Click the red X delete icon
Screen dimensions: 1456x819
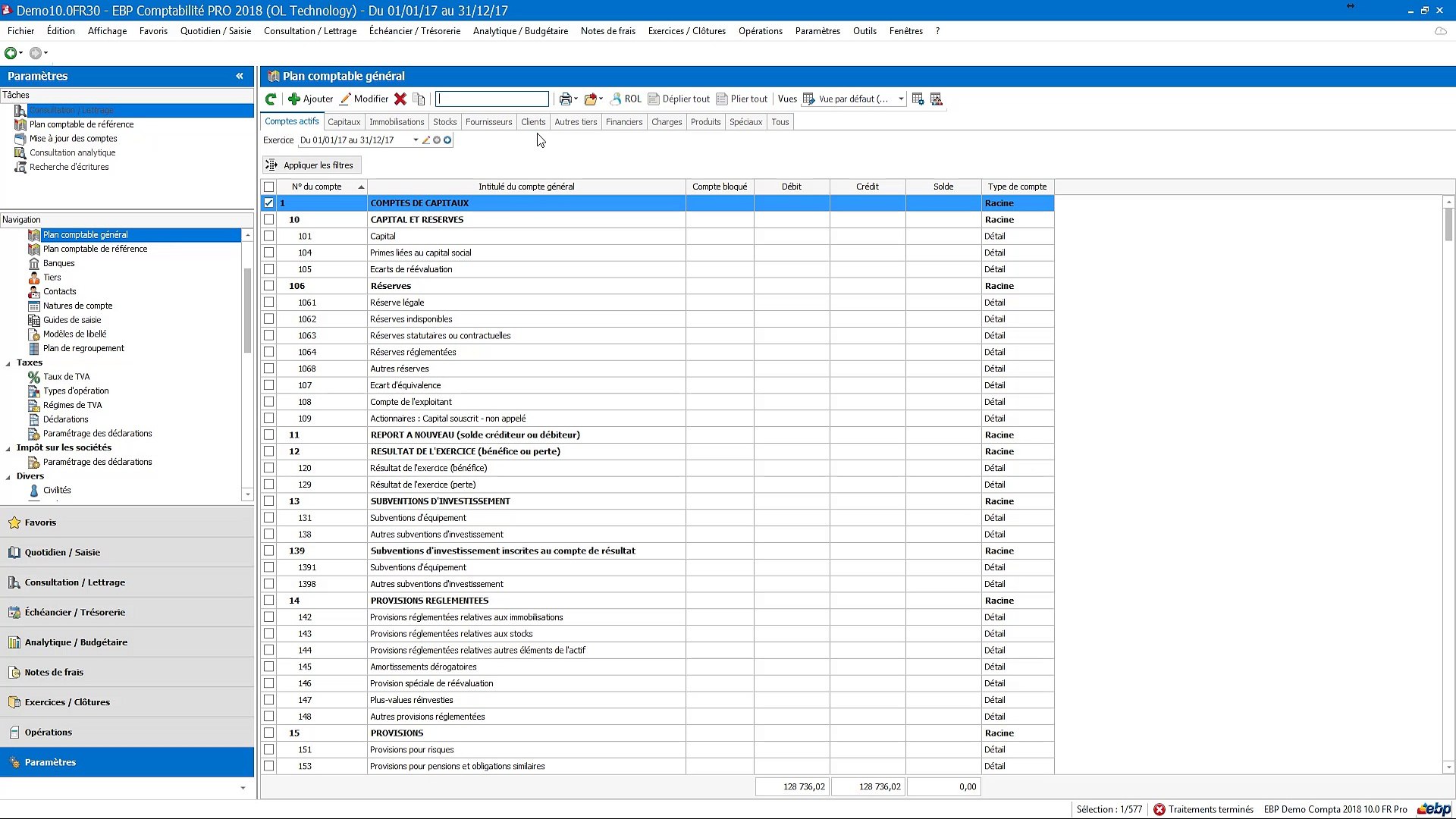click(400, 99)
